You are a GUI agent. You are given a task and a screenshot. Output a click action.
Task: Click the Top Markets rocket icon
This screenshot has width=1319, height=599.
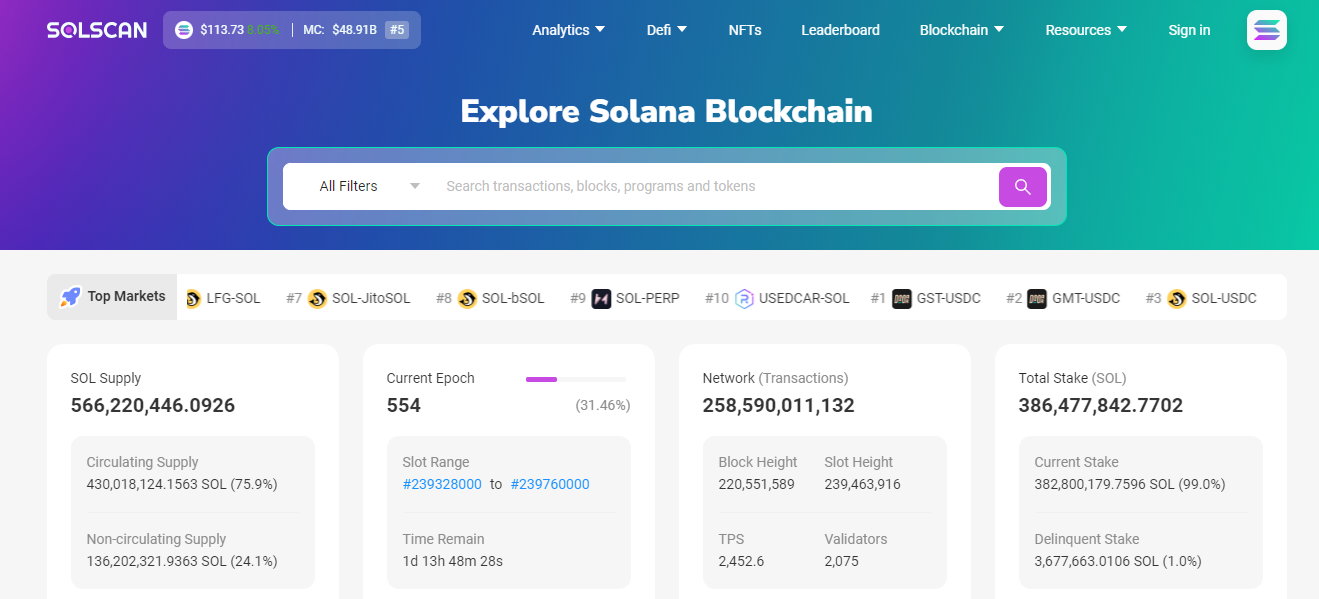click(70, 297)
